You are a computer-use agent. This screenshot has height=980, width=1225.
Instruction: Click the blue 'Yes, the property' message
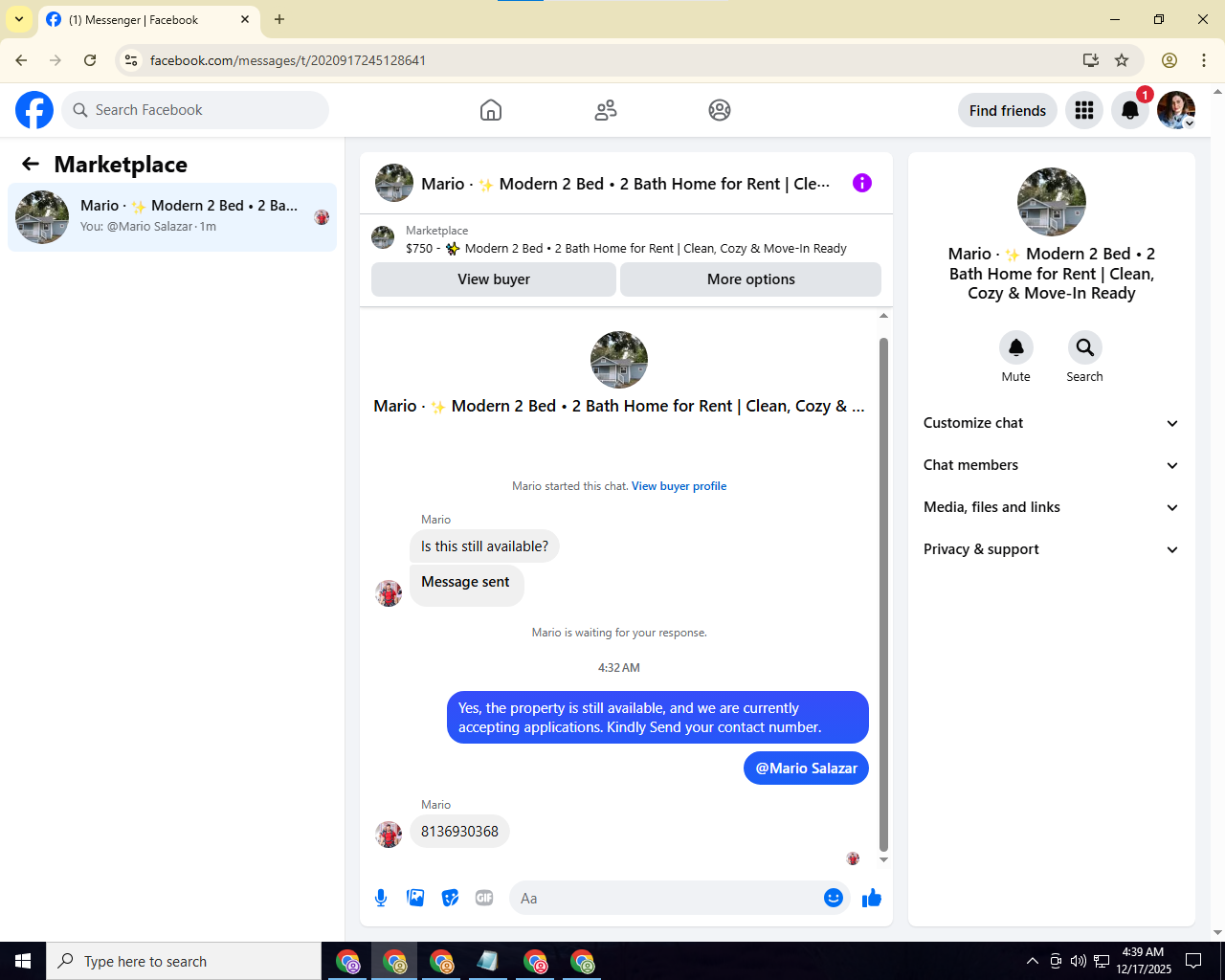657,718
